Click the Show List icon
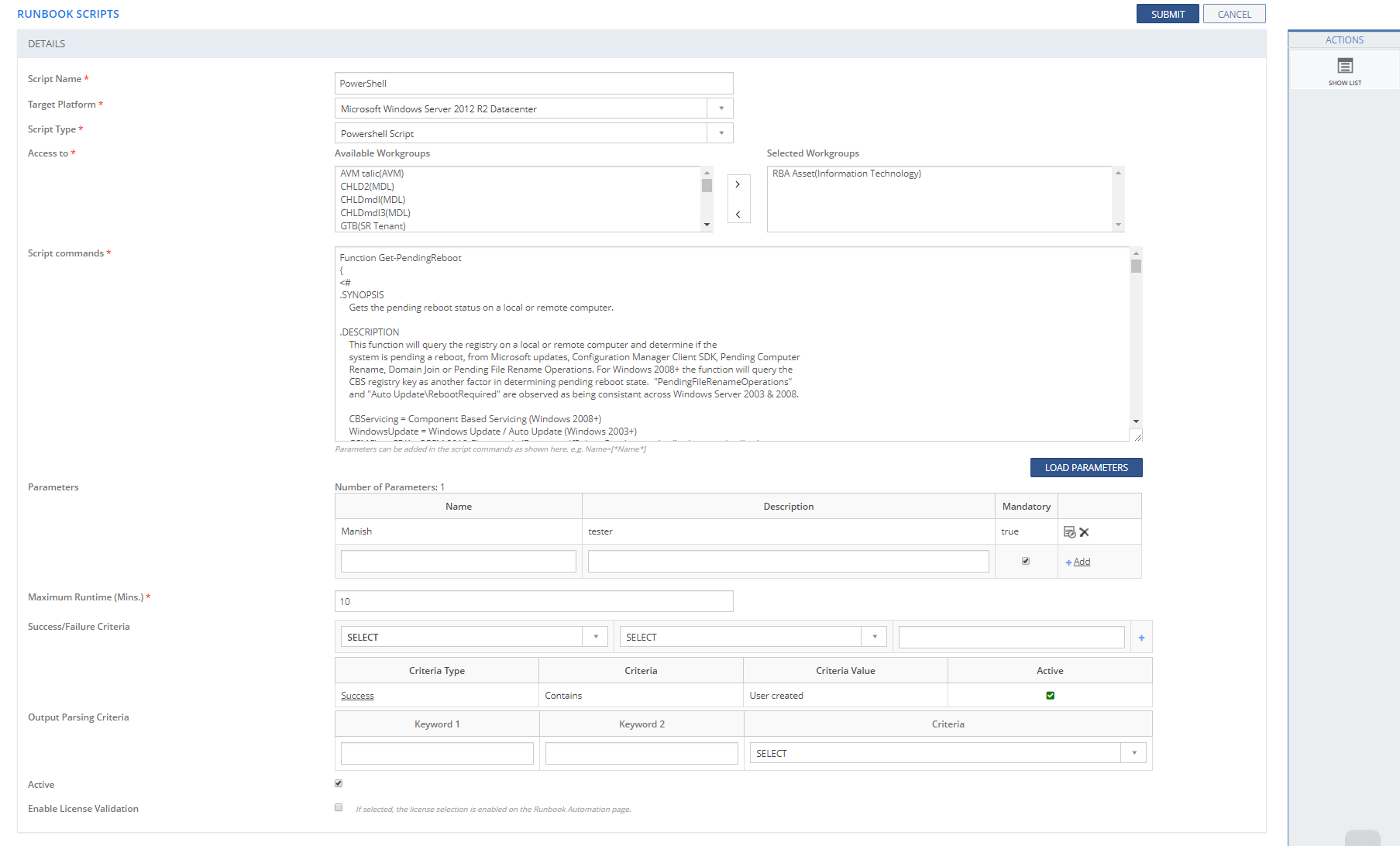Screen dimensions: 1400x846 click(1344, 67)
